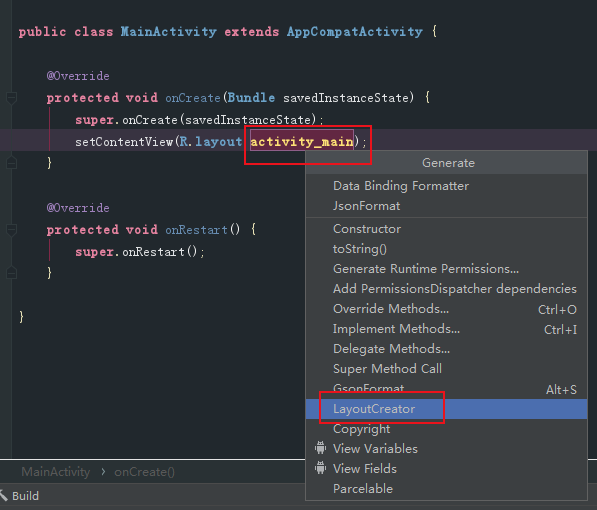Choose Add PermissionsDispatcher dependencies
Viewport: 597px width, 510px height.
tap(446, 289)
